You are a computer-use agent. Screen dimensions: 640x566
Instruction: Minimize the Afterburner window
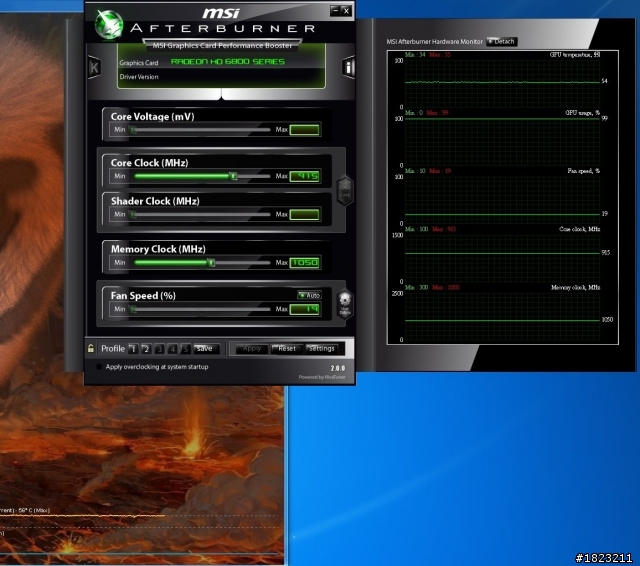coord(335,11)
